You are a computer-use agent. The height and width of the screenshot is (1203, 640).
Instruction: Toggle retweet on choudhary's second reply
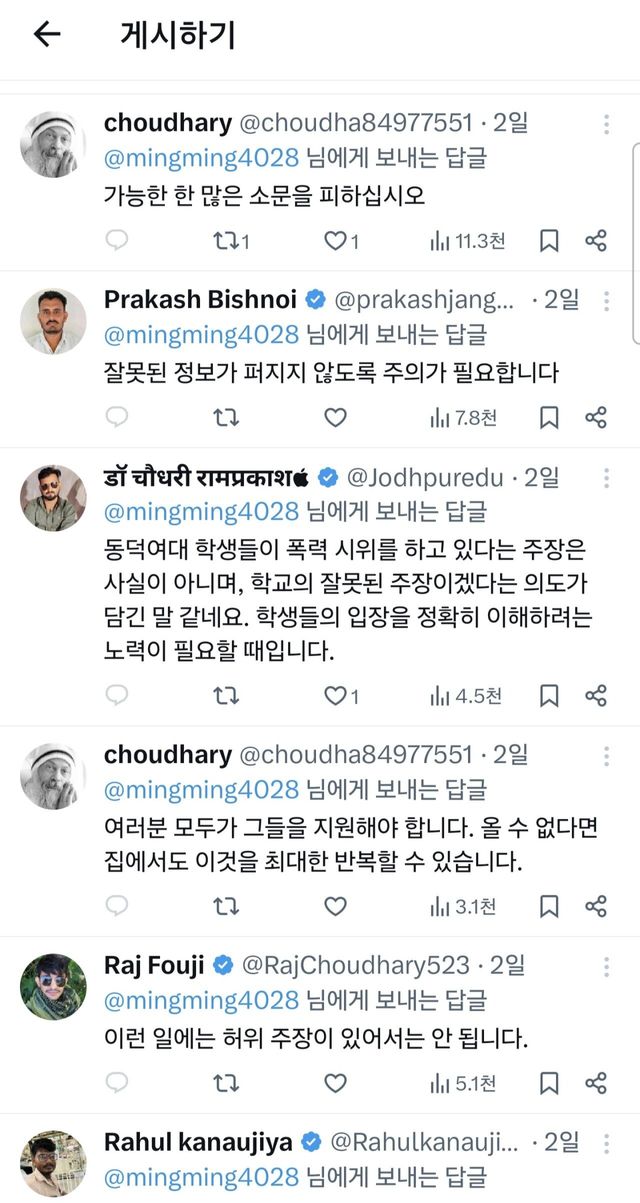(x=227, y=904)
